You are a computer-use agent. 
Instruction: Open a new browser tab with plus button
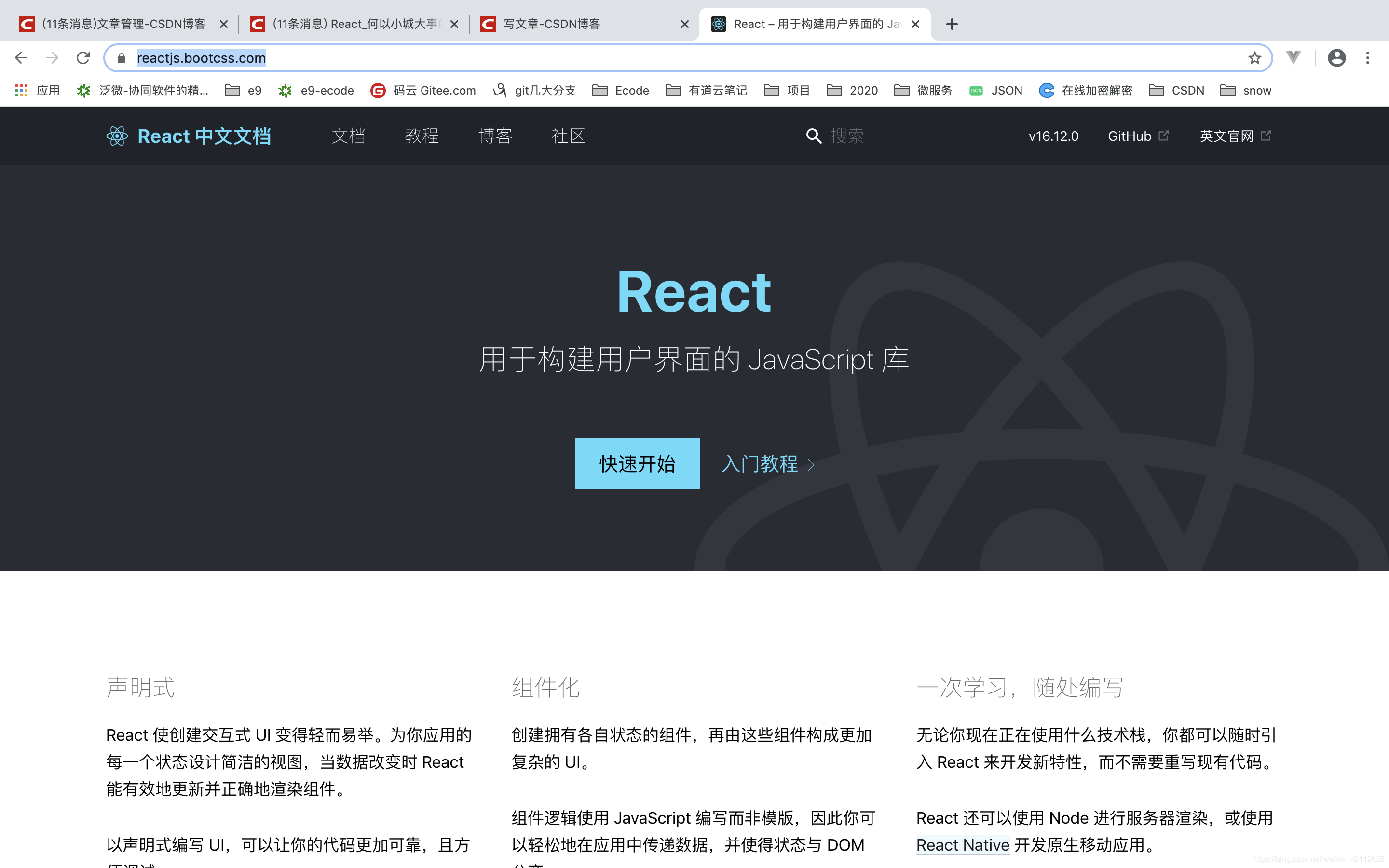[952, 24]
